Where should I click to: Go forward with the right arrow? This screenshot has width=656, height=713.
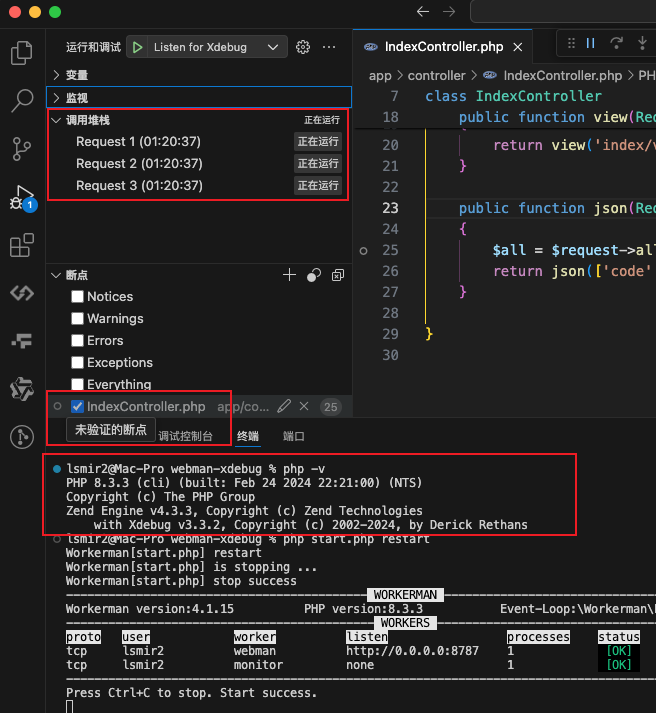pyautogui.click(x=449, y=11)
